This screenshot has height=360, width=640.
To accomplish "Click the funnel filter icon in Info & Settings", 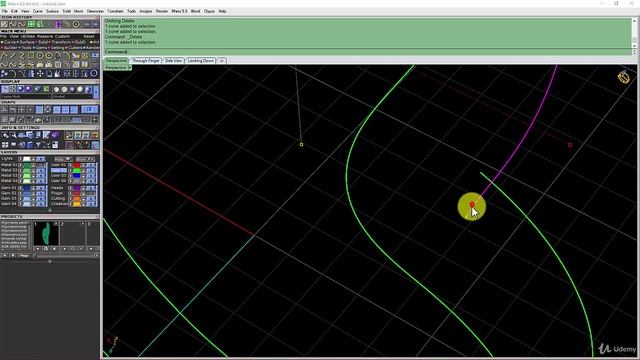I will 38,145.
